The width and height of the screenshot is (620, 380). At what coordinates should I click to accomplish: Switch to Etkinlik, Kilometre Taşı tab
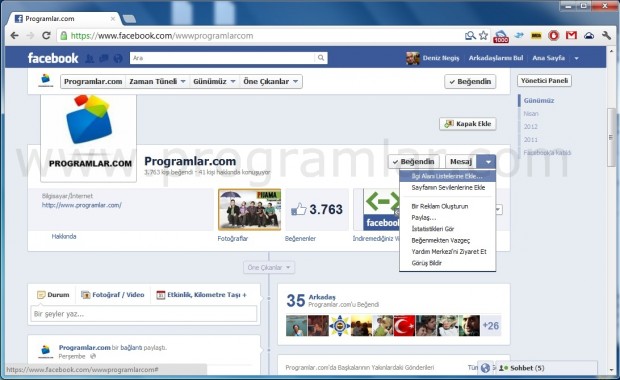pyautogui.click(x=202, y=295)
